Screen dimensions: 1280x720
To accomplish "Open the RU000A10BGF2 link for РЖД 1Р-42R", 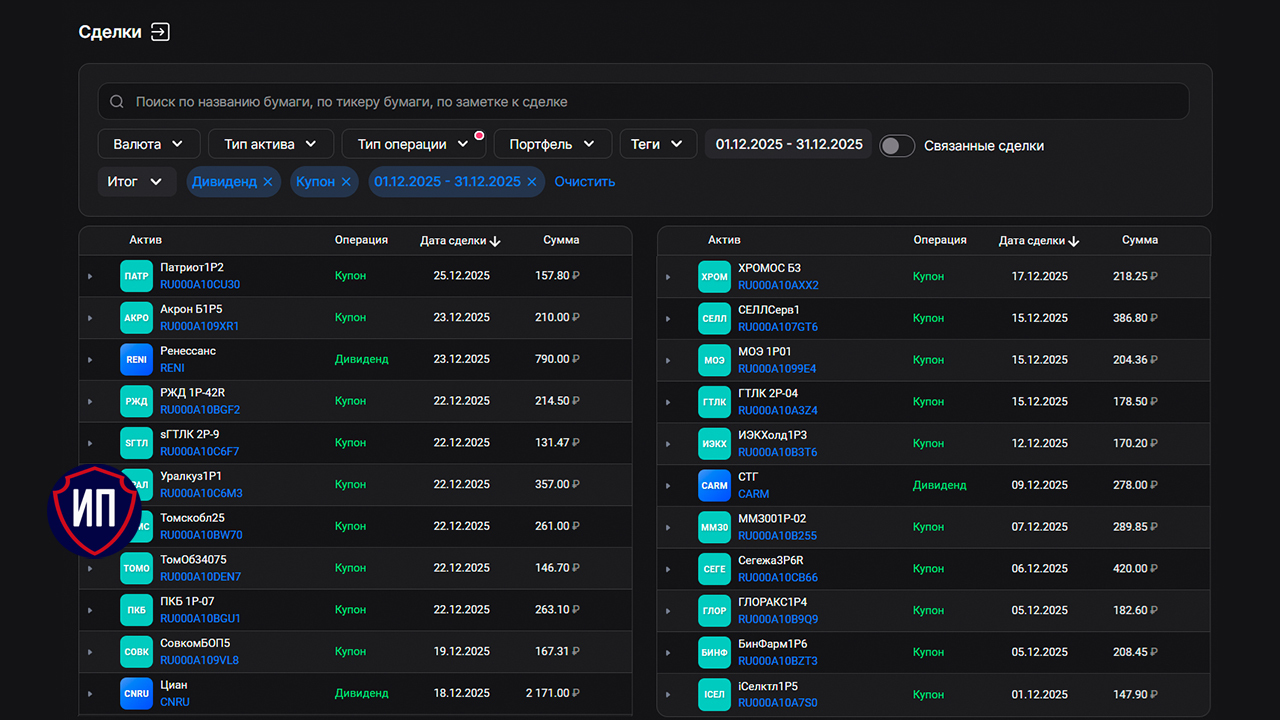I will click(200, 410).
